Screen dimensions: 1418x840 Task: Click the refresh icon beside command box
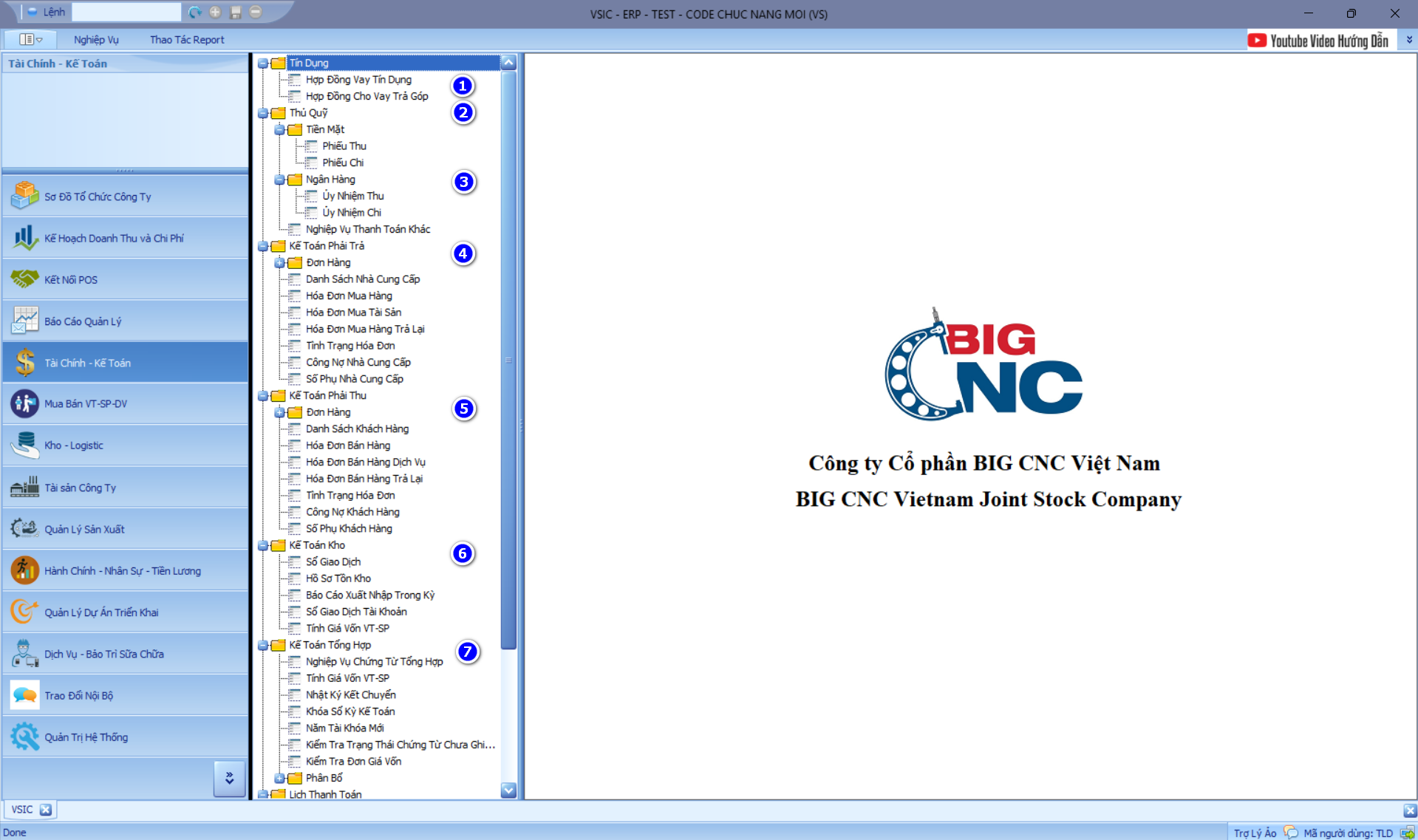pos(194,12)
